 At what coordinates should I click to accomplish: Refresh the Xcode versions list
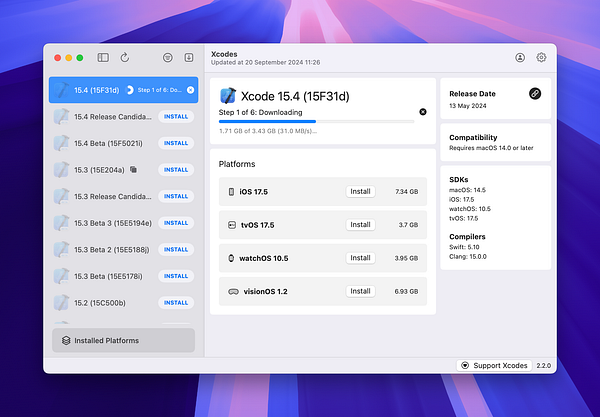[124, 57]
